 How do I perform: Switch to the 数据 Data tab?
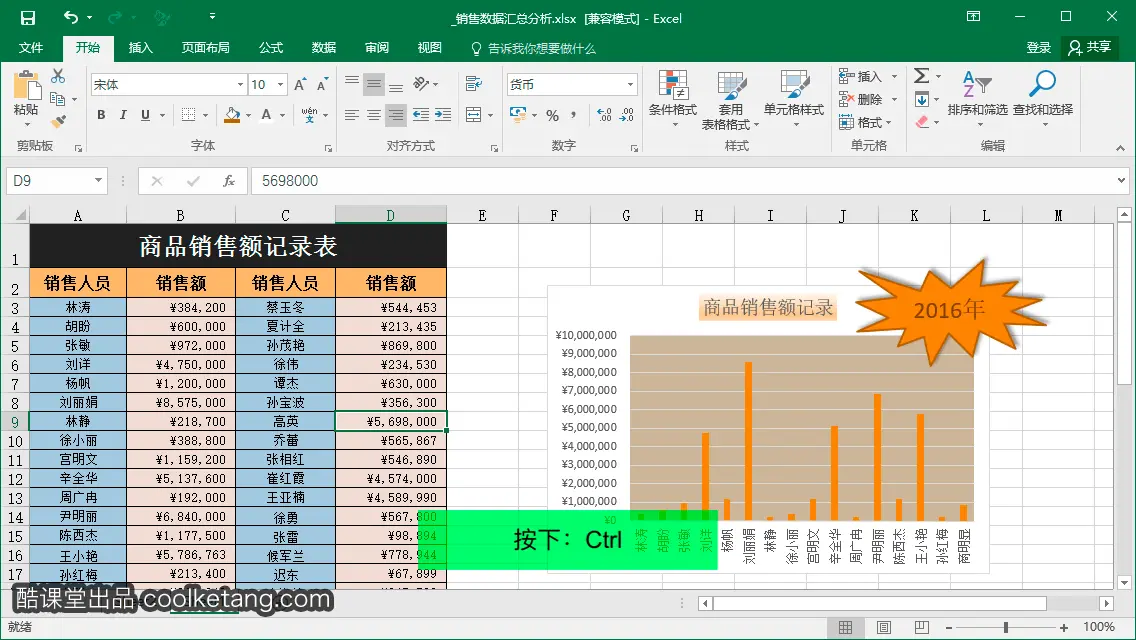click(x=324, y=48)
